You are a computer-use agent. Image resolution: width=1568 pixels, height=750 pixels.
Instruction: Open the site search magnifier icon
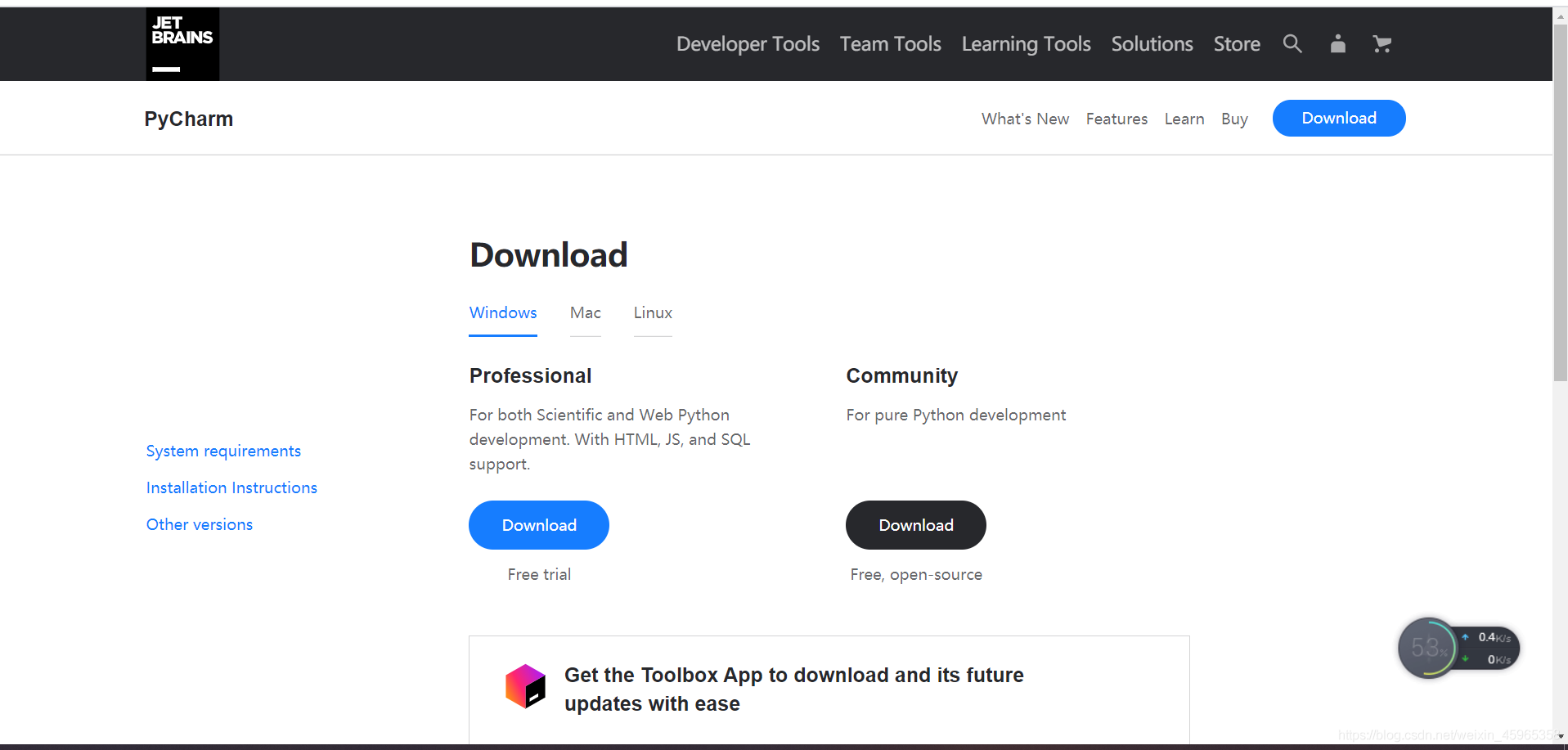click(1292, 43)
